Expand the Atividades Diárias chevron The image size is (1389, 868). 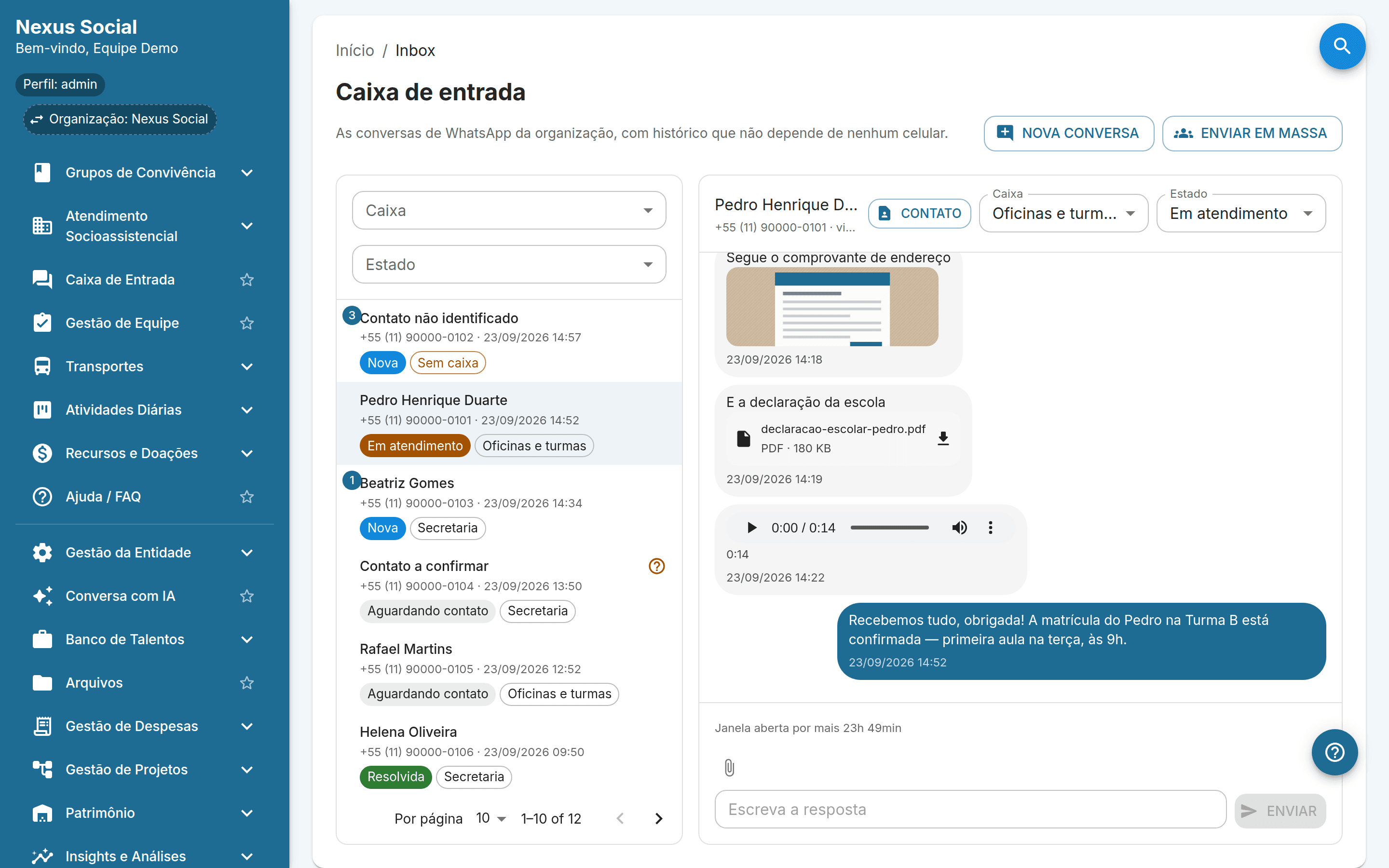pos(247,409)
